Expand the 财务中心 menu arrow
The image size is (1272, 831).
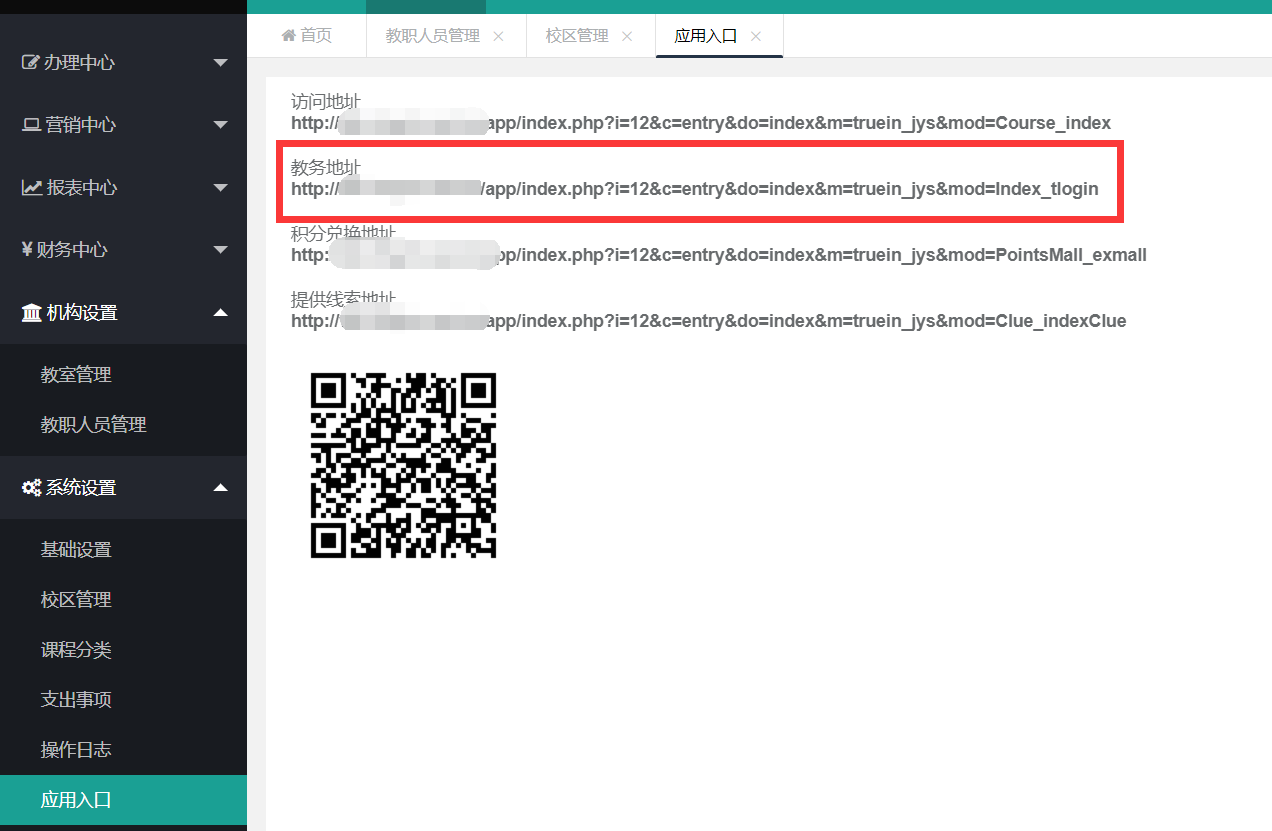[221, 250]
